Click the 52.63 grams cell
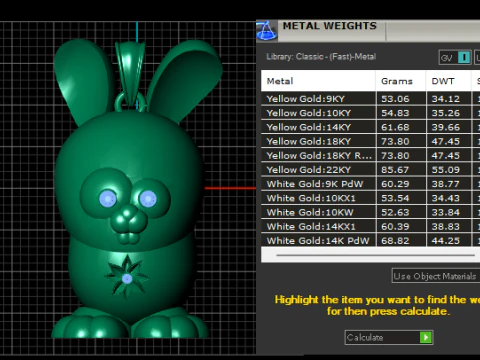 (x=401, y=212)
